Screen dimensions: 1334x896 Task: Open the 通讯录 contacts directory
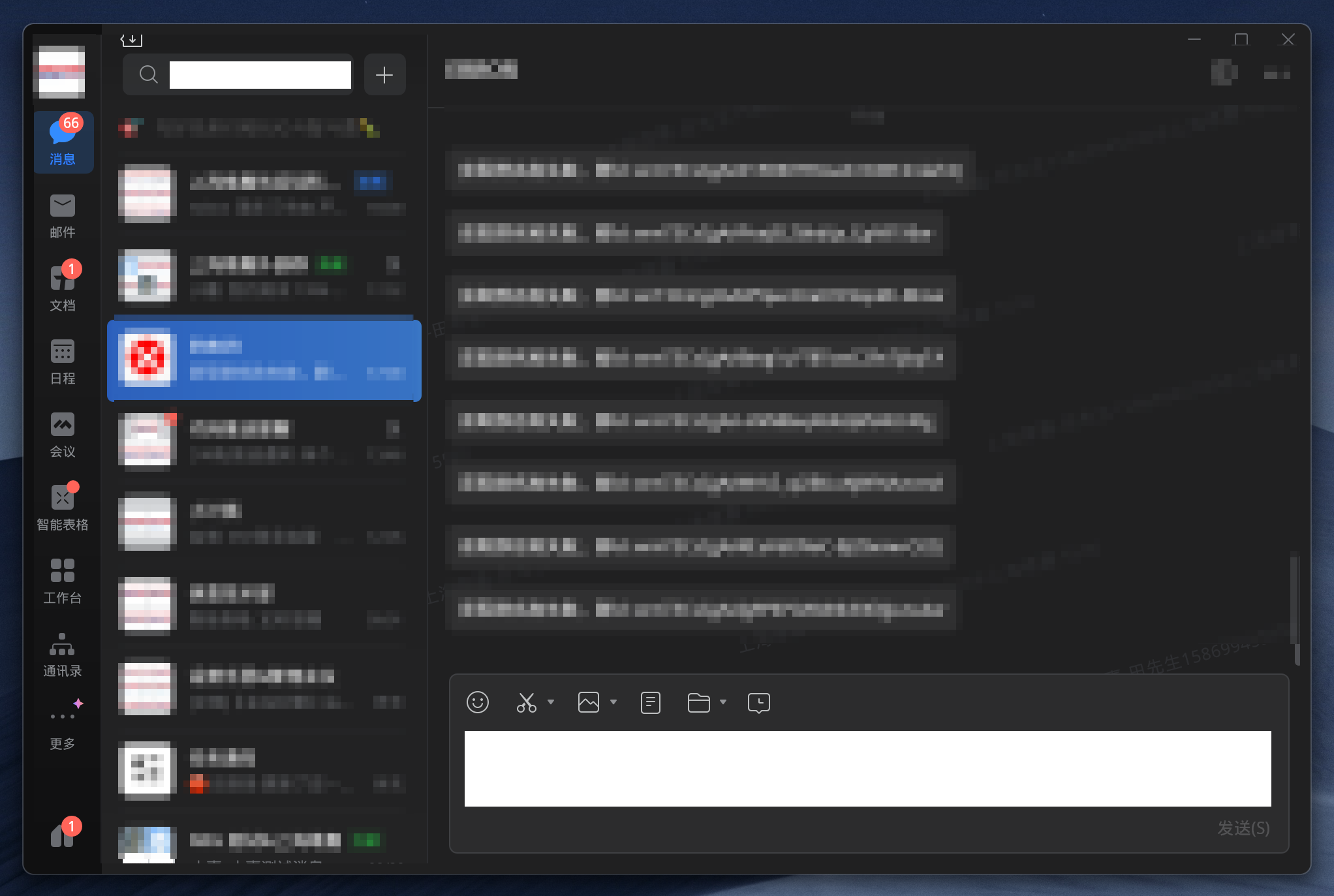pos(63,654)
